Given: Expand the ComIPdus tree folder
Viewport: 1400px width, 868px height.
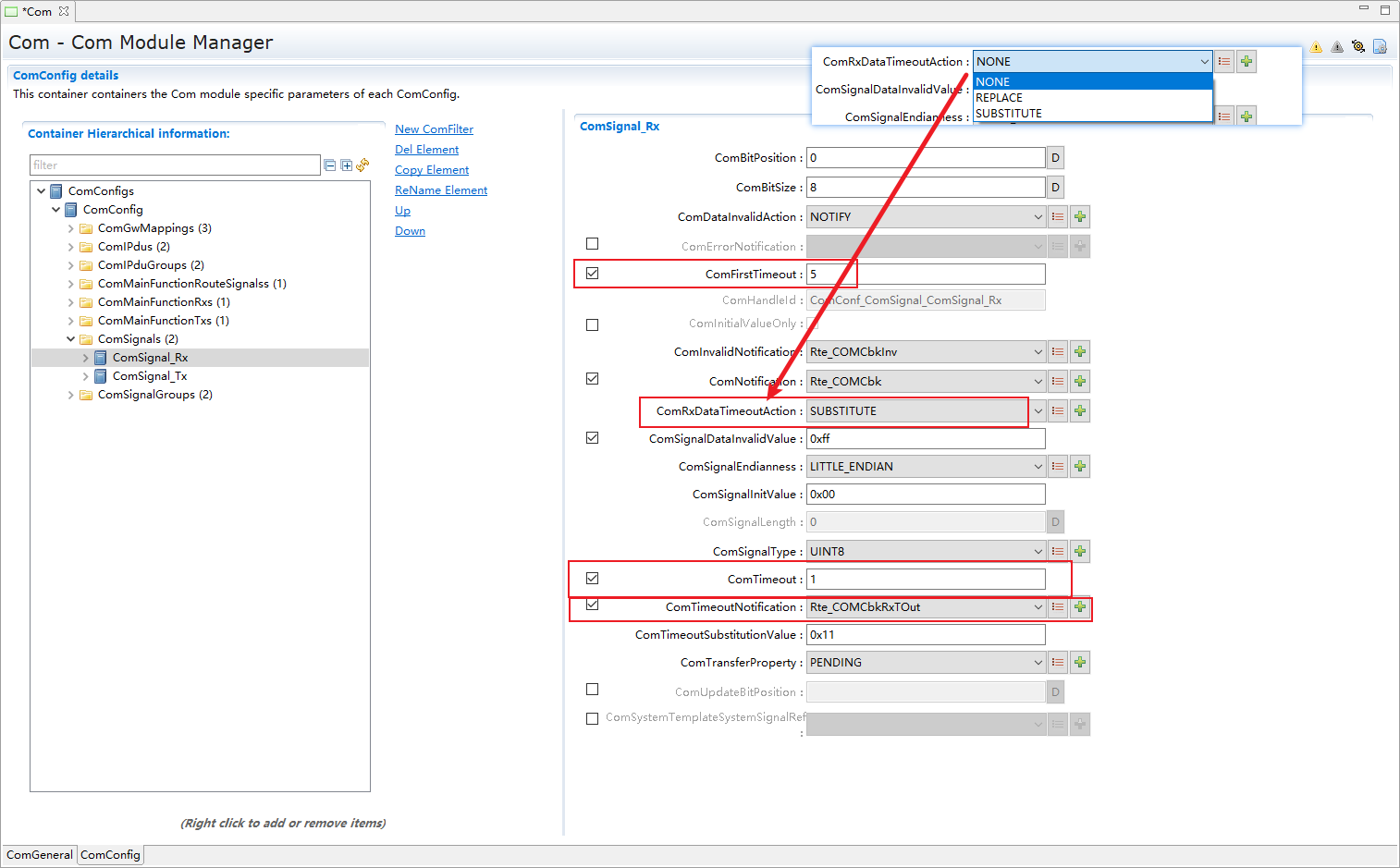Looking at the screenshot, I should click(x=71, y=247).
